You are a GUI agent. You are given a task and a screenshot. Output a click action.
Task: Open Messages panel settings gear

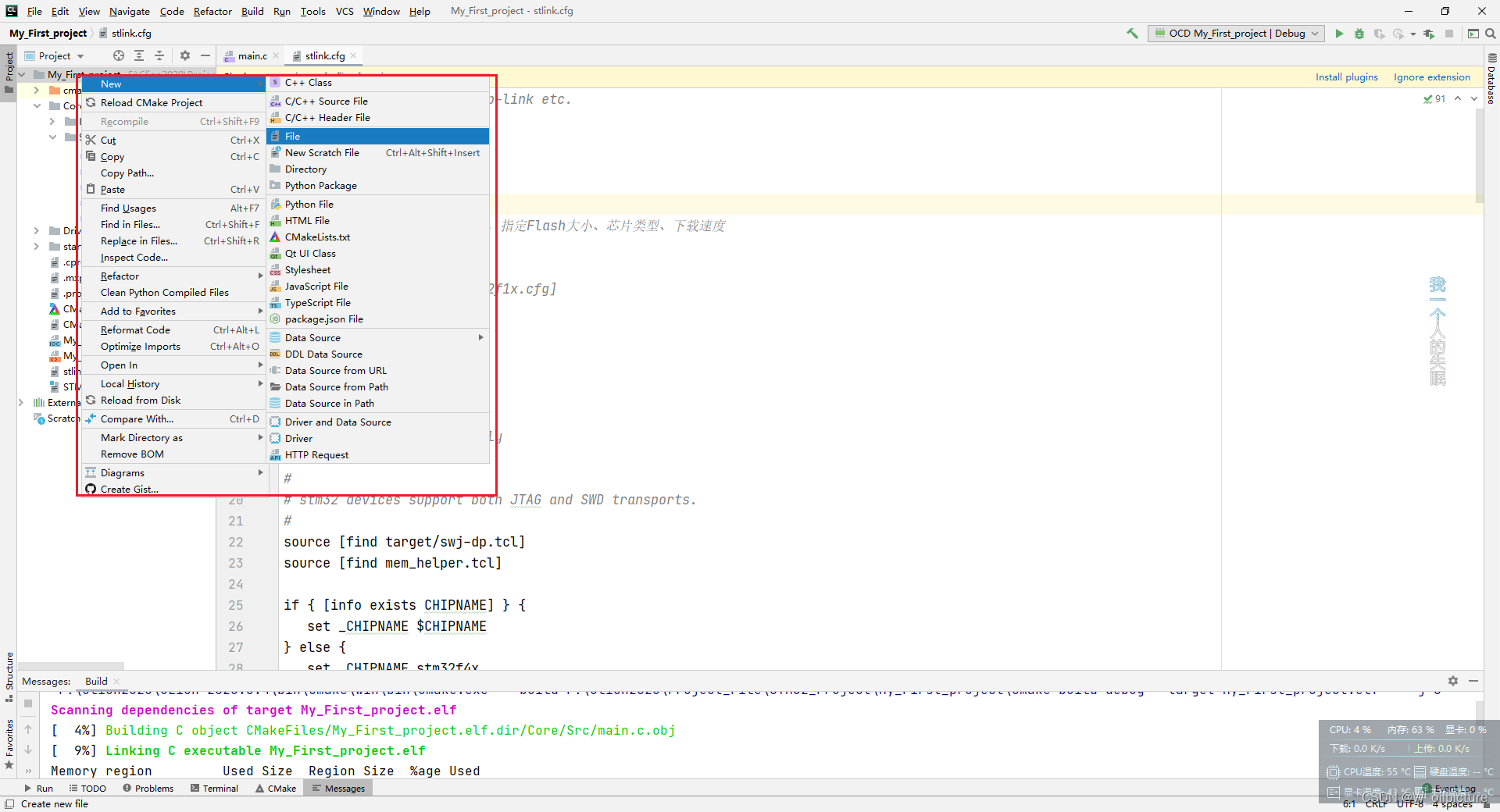[1453, 681]
